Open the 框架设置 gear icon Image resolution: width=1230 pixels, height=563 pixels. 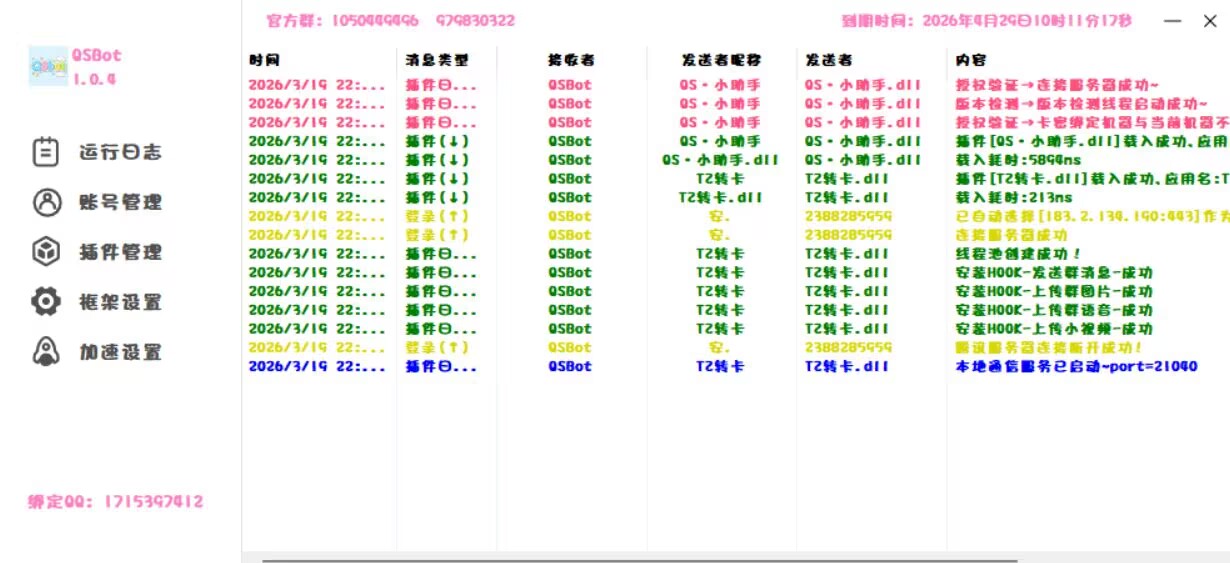pos(47,302)
